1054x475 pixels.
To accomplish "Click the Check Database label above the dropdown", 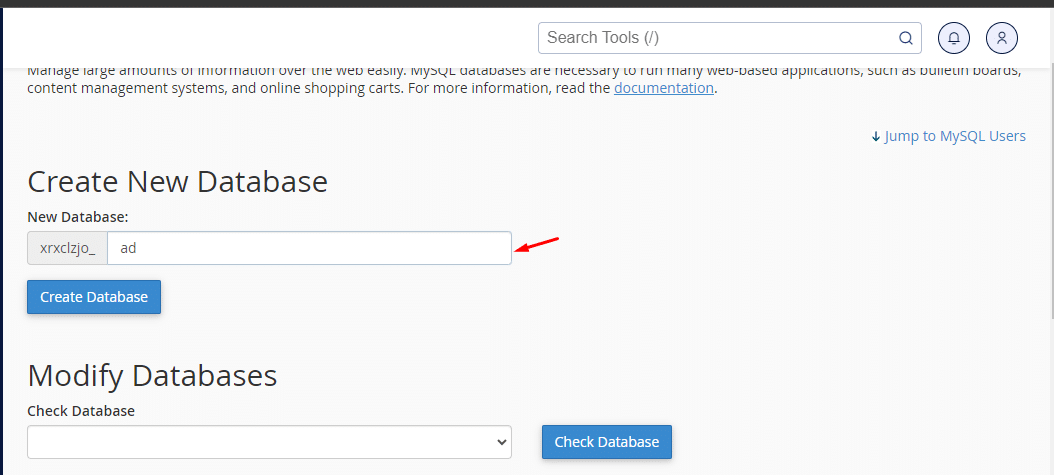I will pos(81,411).
